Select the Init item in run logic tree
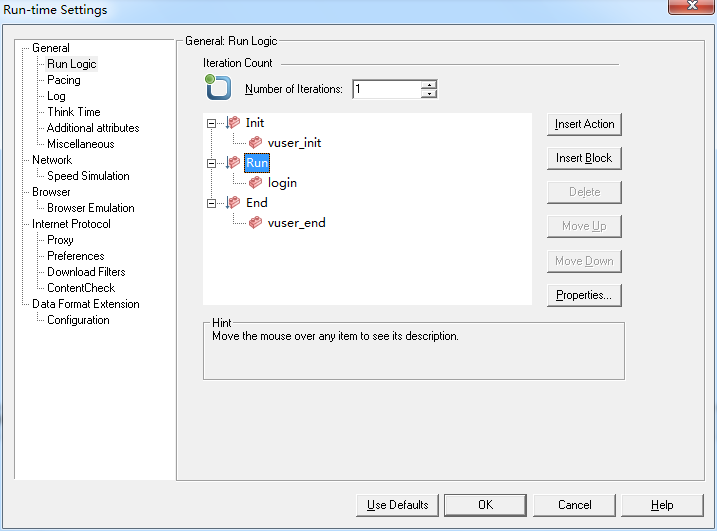This screenshot has width=717, height=531. 255,123
